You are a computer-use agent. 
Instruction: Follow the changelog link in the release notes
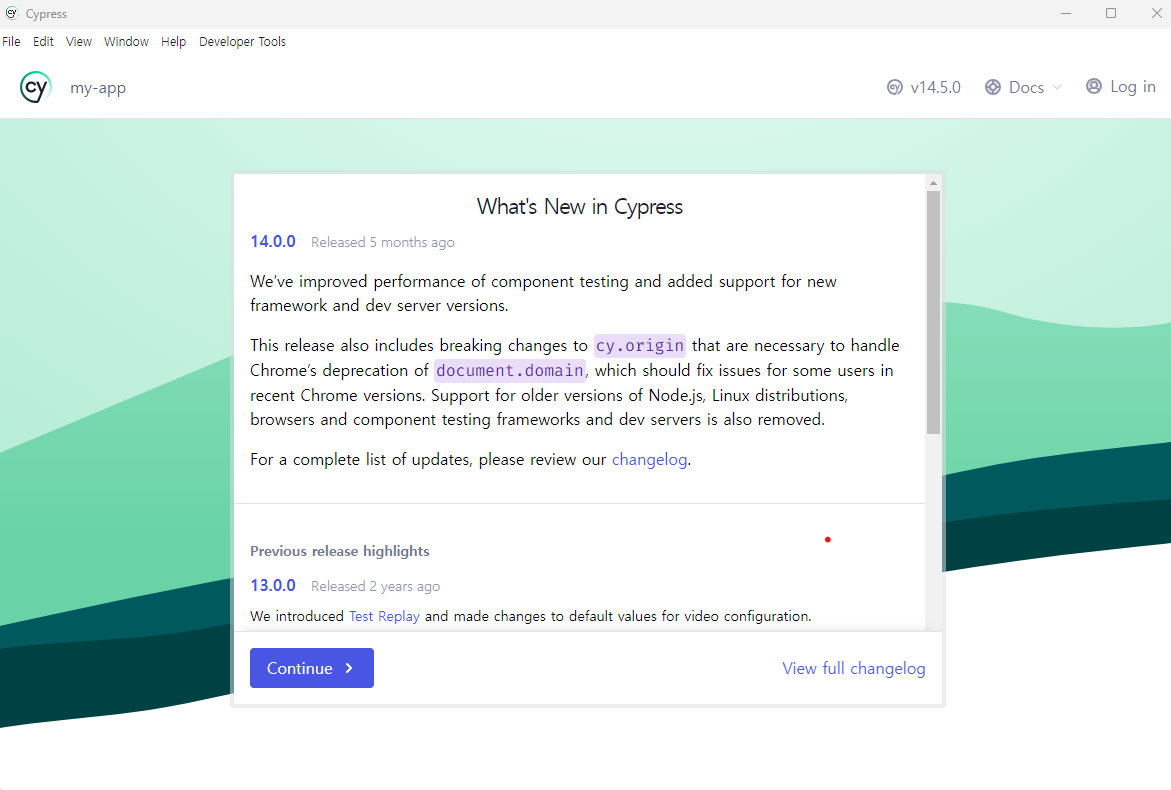[x=650, y=459]
